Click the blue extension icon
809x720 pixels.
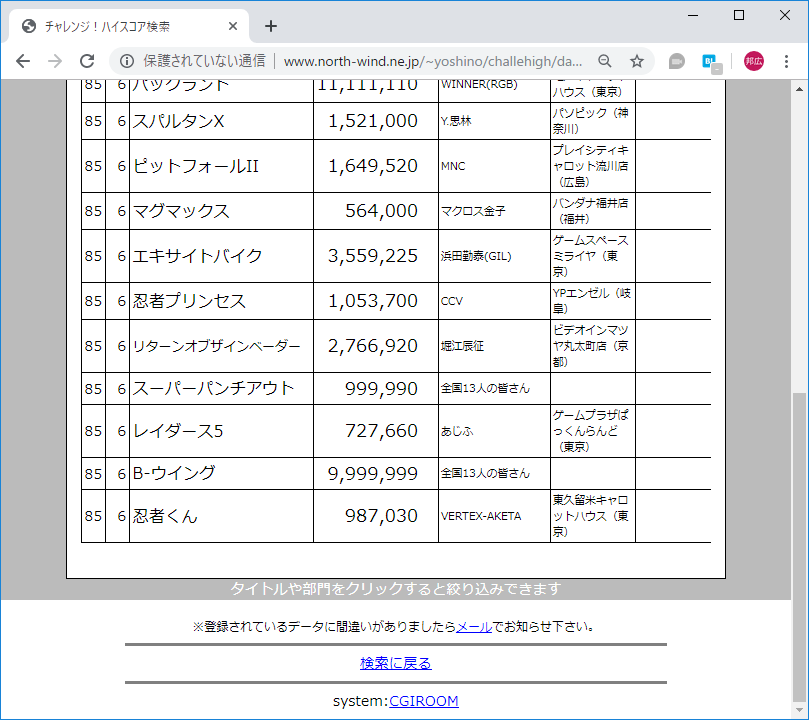[710, 60]
